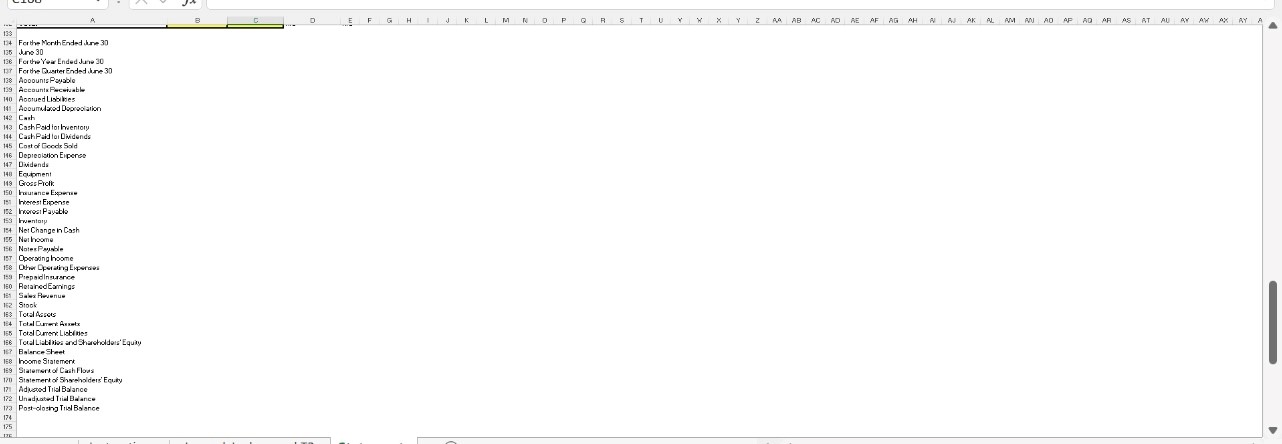Select the 'Adjusted Trial Balance' cell

[x=92, y=389]
